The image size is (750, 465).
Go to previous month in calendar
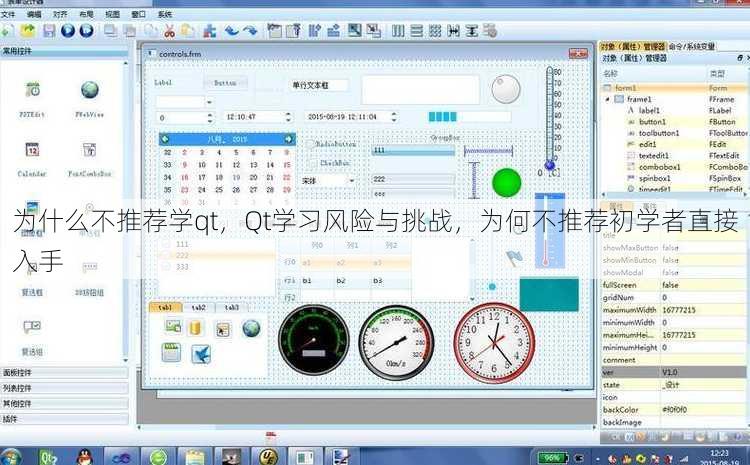click(165, 139)
